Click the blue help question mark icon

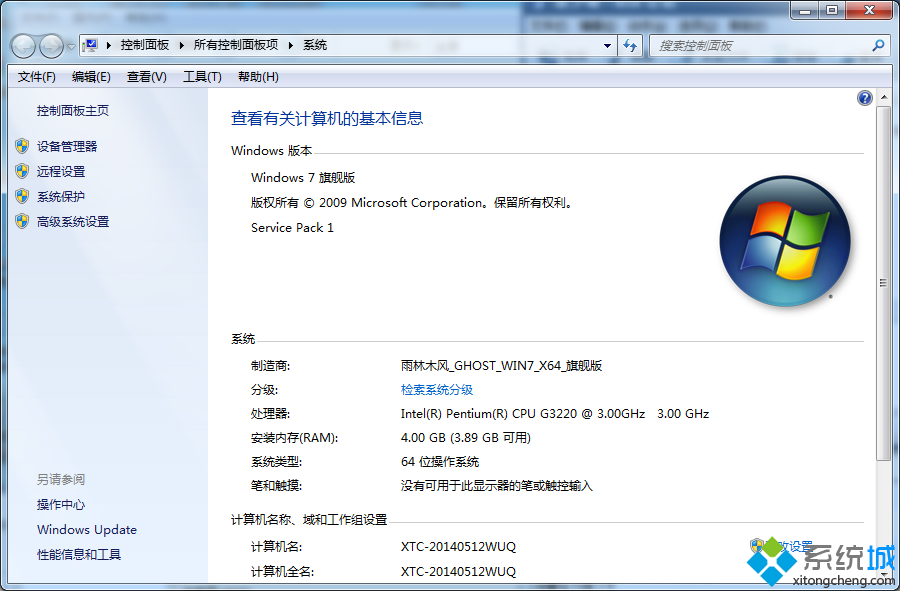coord(865,98)
